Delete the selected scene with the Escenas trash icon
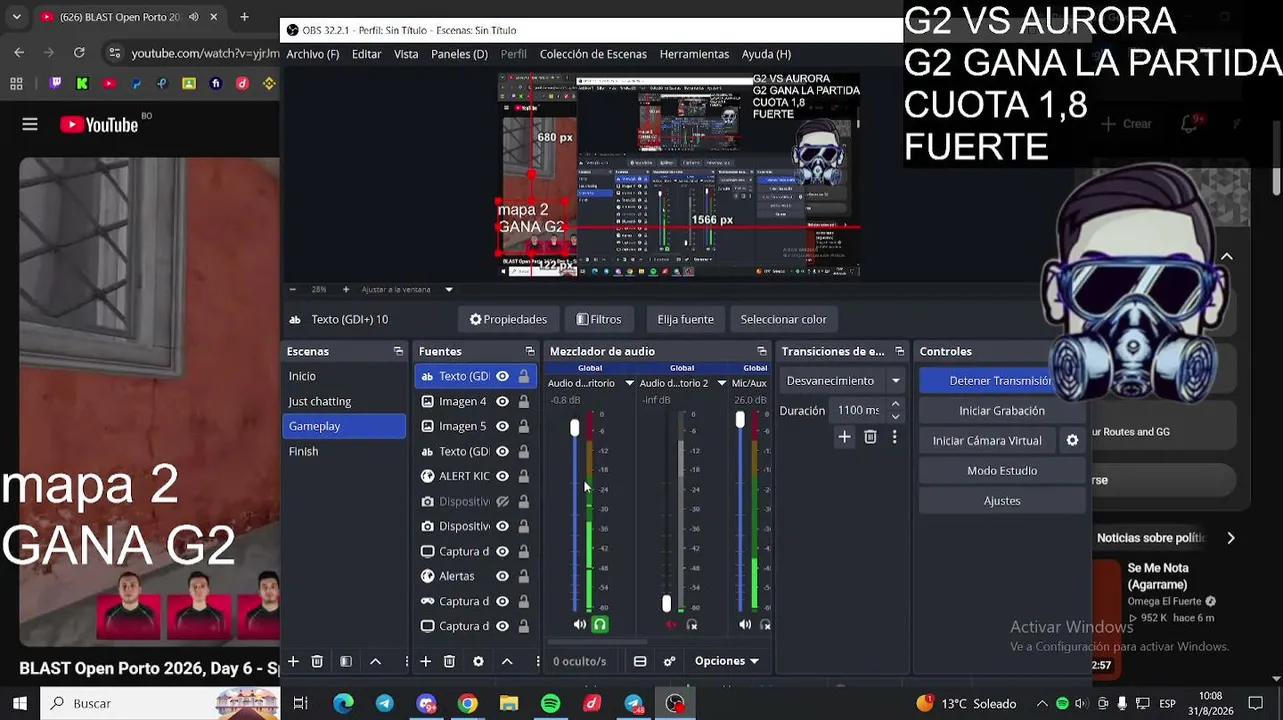Viewport: 1283px width, 720px height. coord(317,661)
